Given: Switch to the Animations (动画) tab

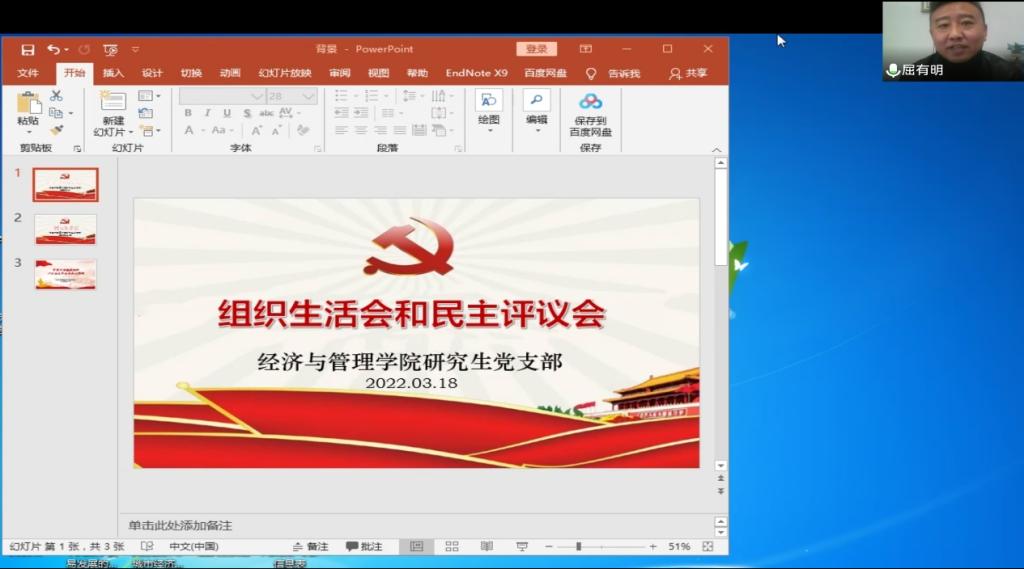Looking at the screenshot, I should tap(230, 73).
